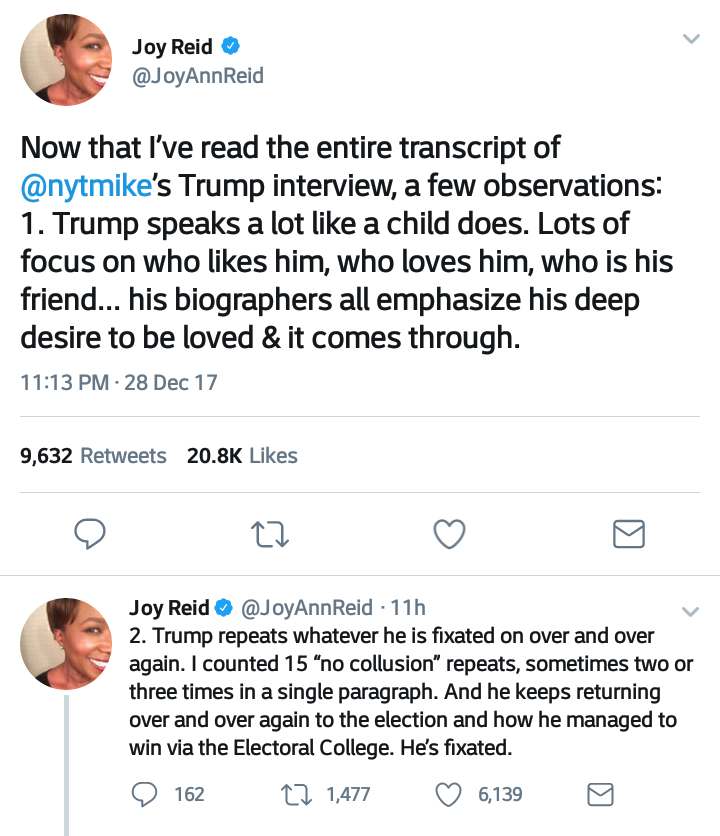Retweet the main Joy Reid tweet
This screenshot has width=720, height=836.
pos(271,535)
